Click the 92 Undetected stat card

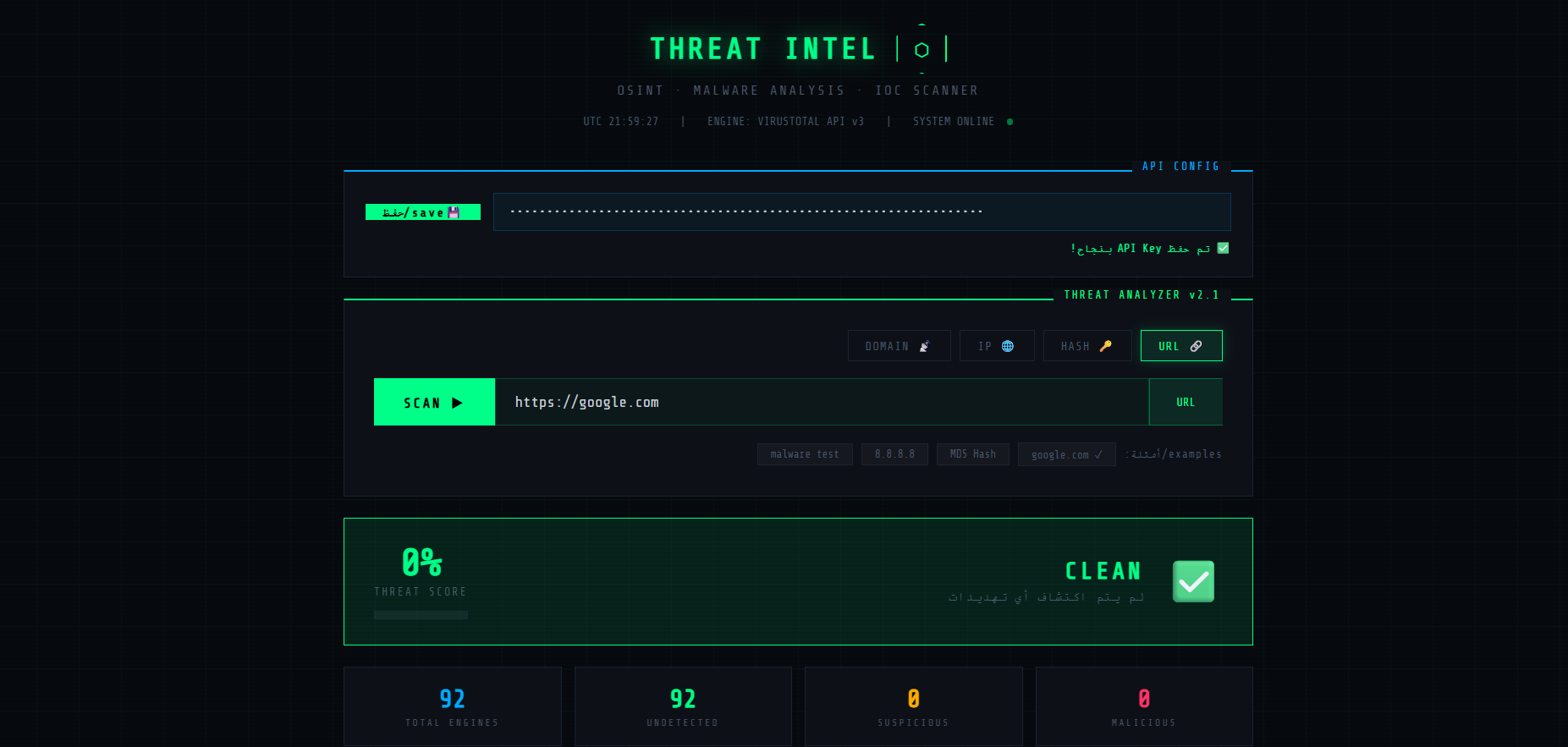pos(683,706)
